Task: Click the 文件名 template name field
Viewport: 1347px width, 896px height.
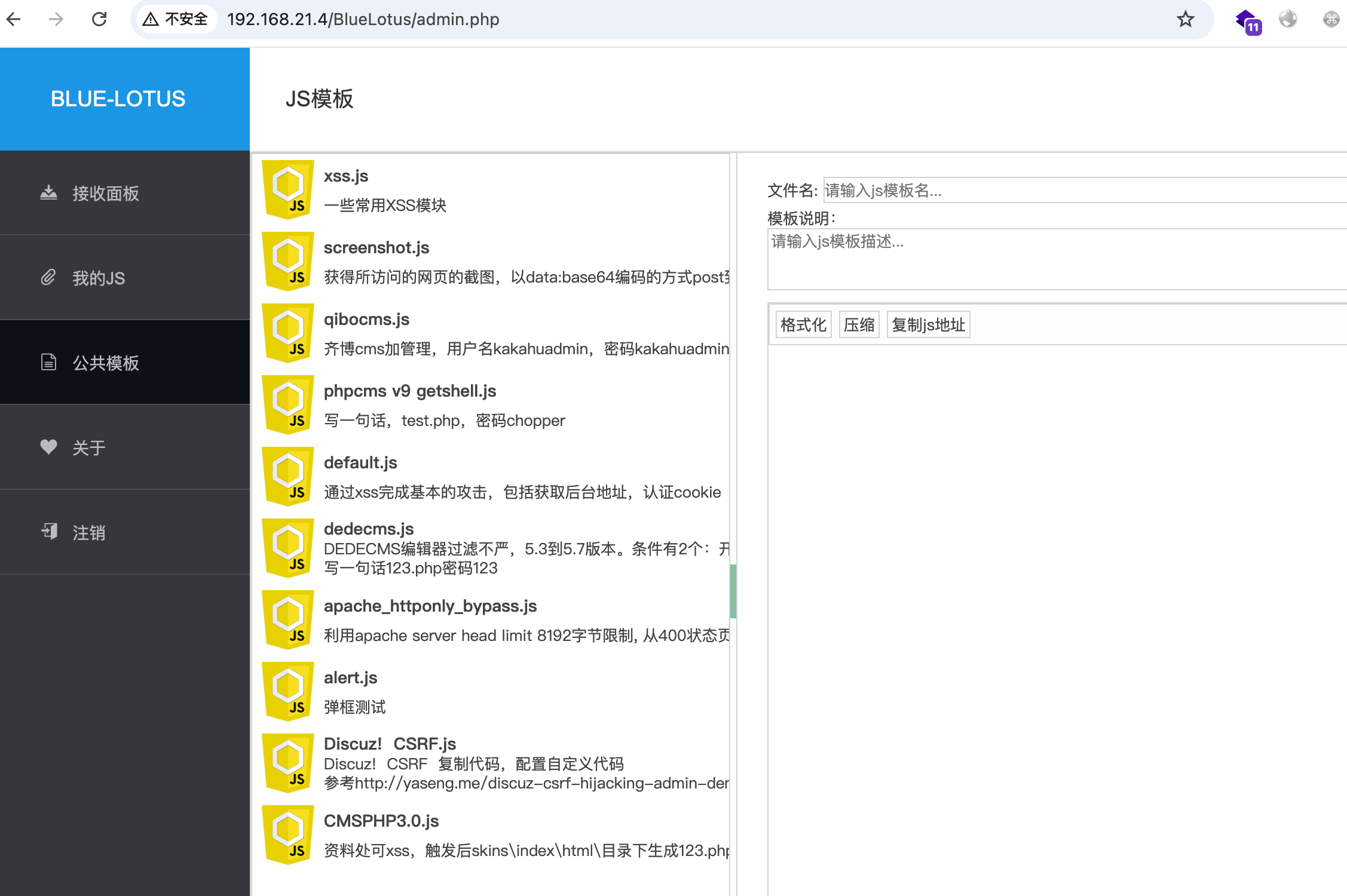Action: pos(1085,191)
